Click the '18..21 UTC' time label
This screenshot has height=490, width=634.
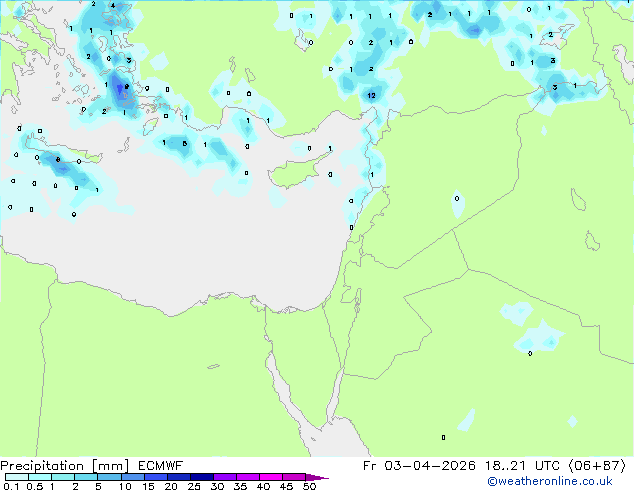pos(522,466)
